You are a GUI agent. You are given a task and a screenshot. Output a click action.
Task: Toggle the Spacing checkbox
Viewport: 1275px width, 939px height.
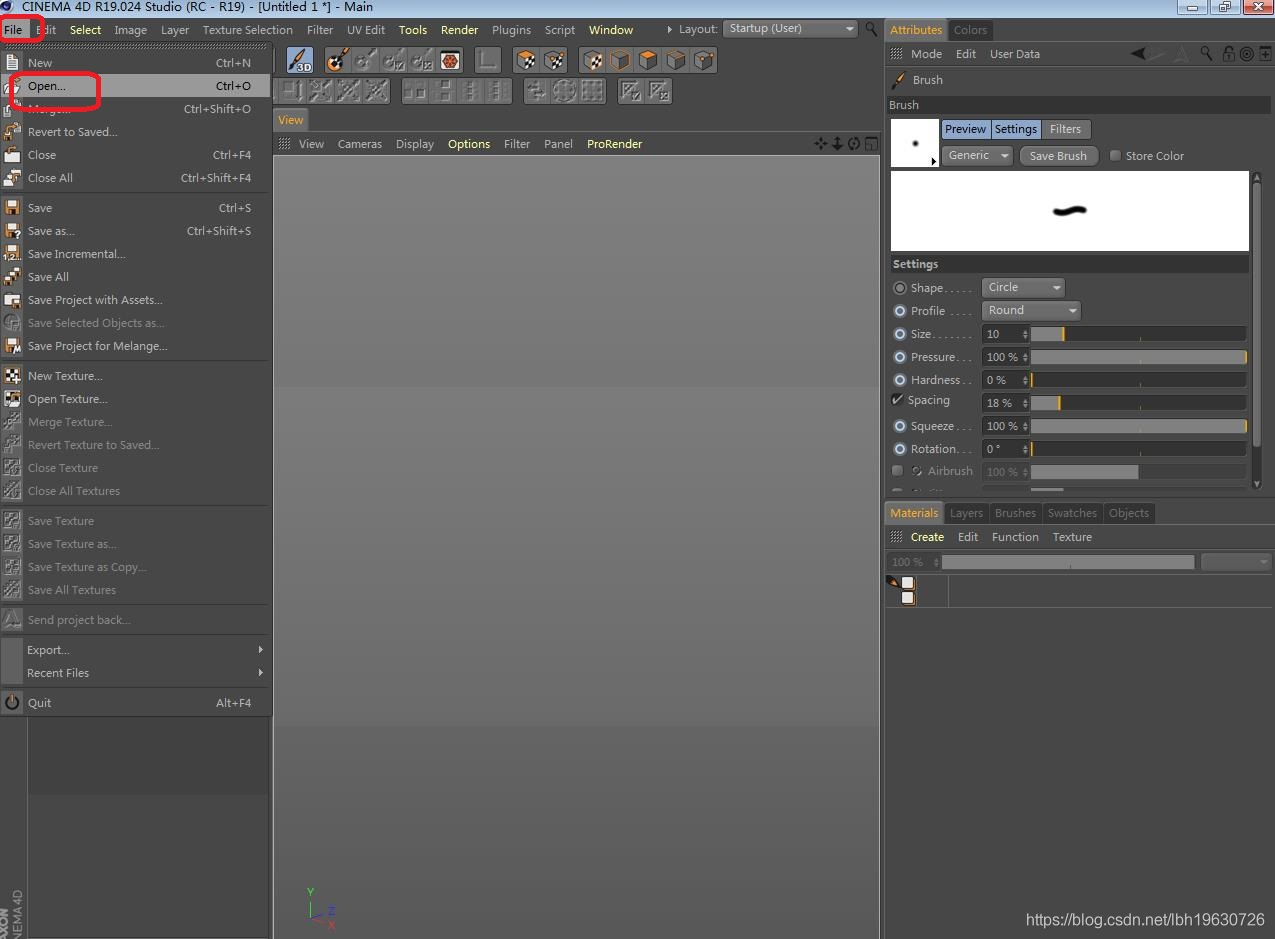[897, 400]
